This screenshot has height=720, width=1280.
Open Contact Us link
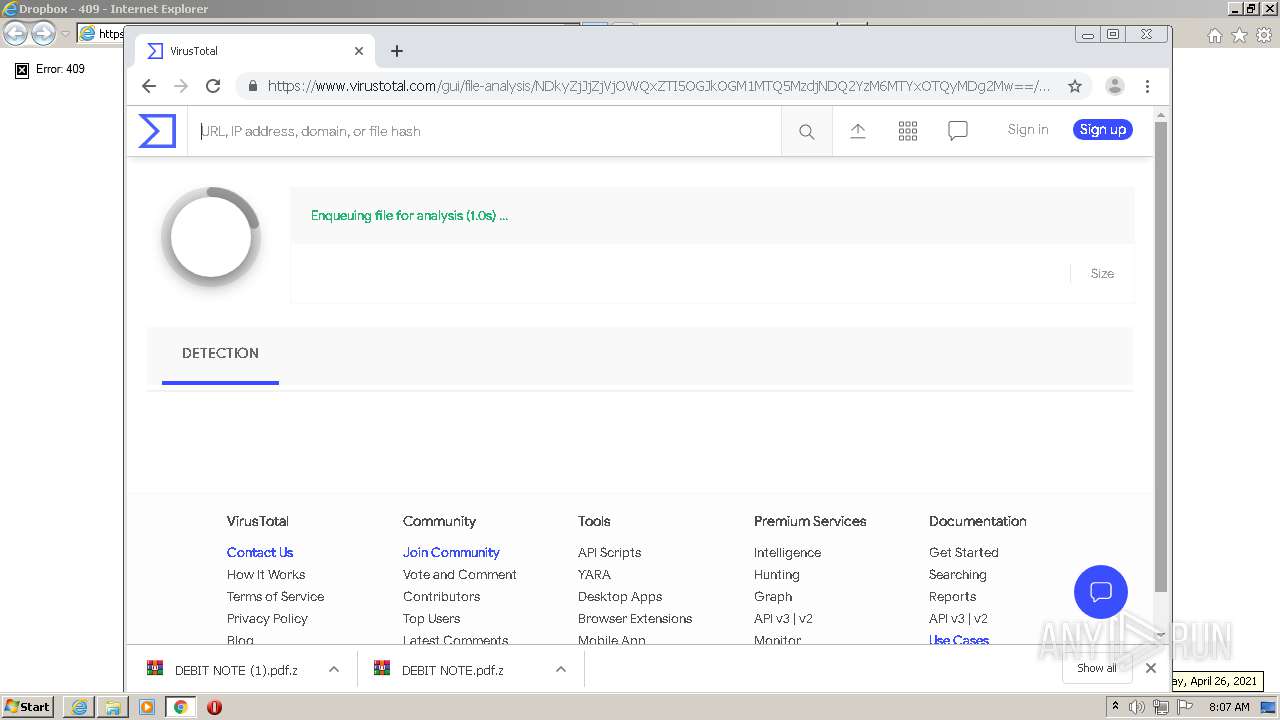pyautogui.click(x=260, y=553)
